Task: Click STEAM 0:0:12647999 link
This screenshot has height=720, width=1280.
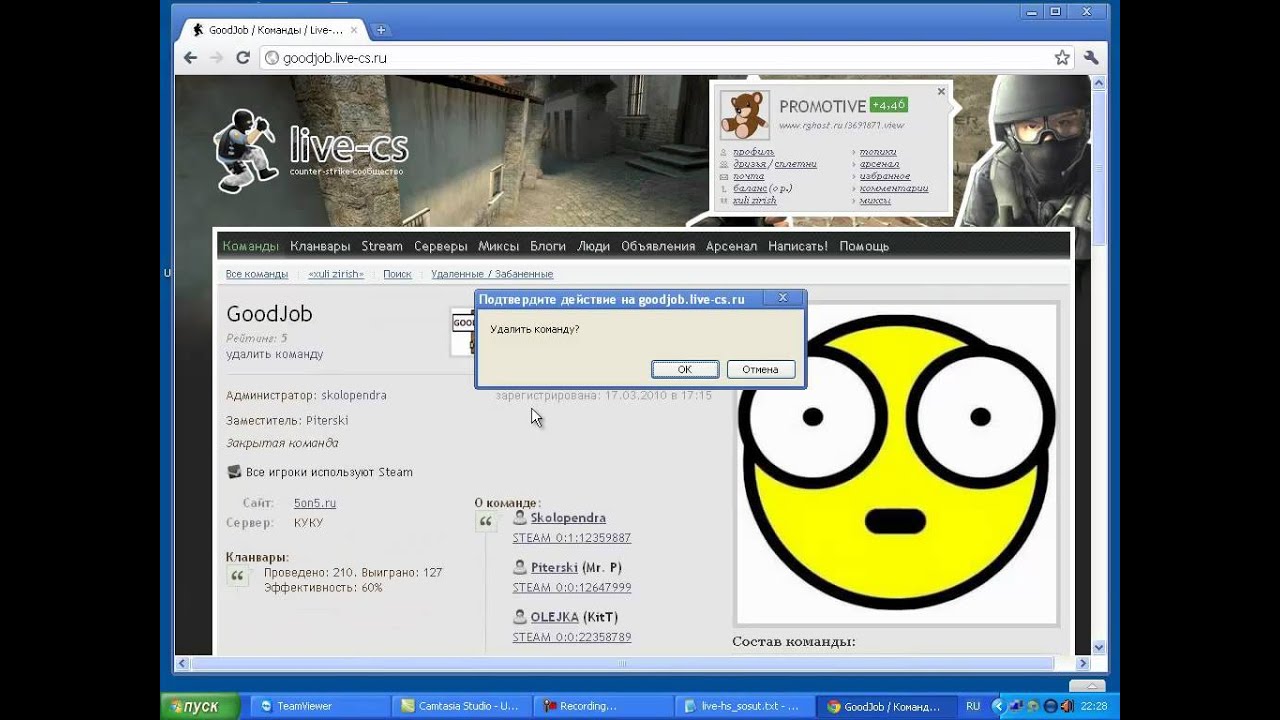Action: (x=572, y=588)
